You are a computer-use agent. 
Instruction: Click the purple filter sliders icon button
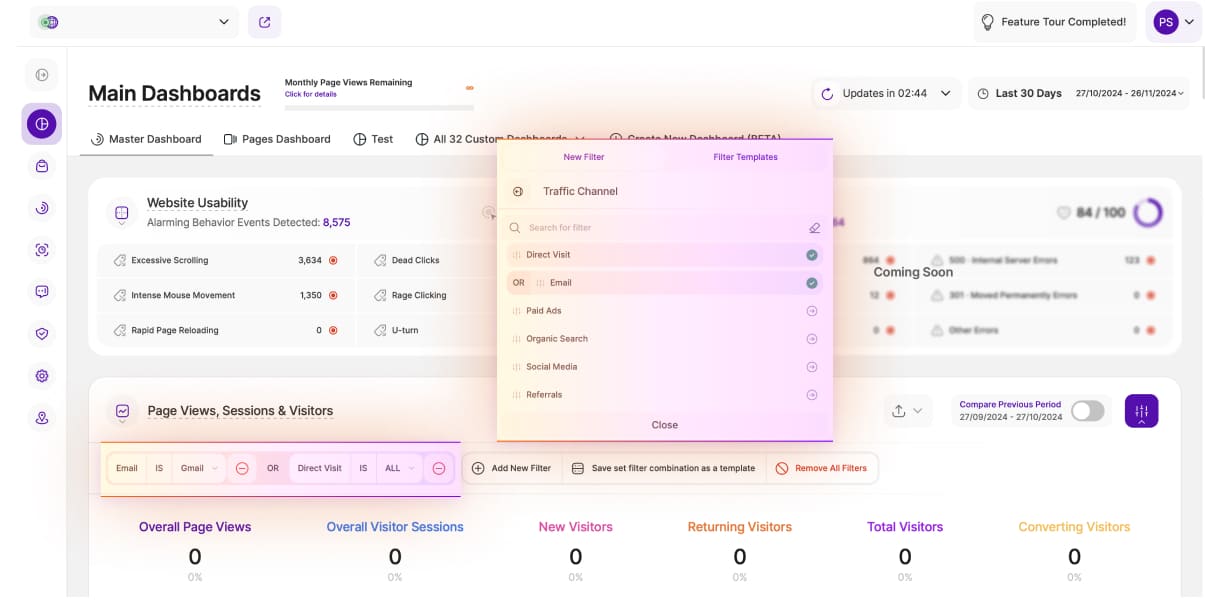tap(1141, 411)
